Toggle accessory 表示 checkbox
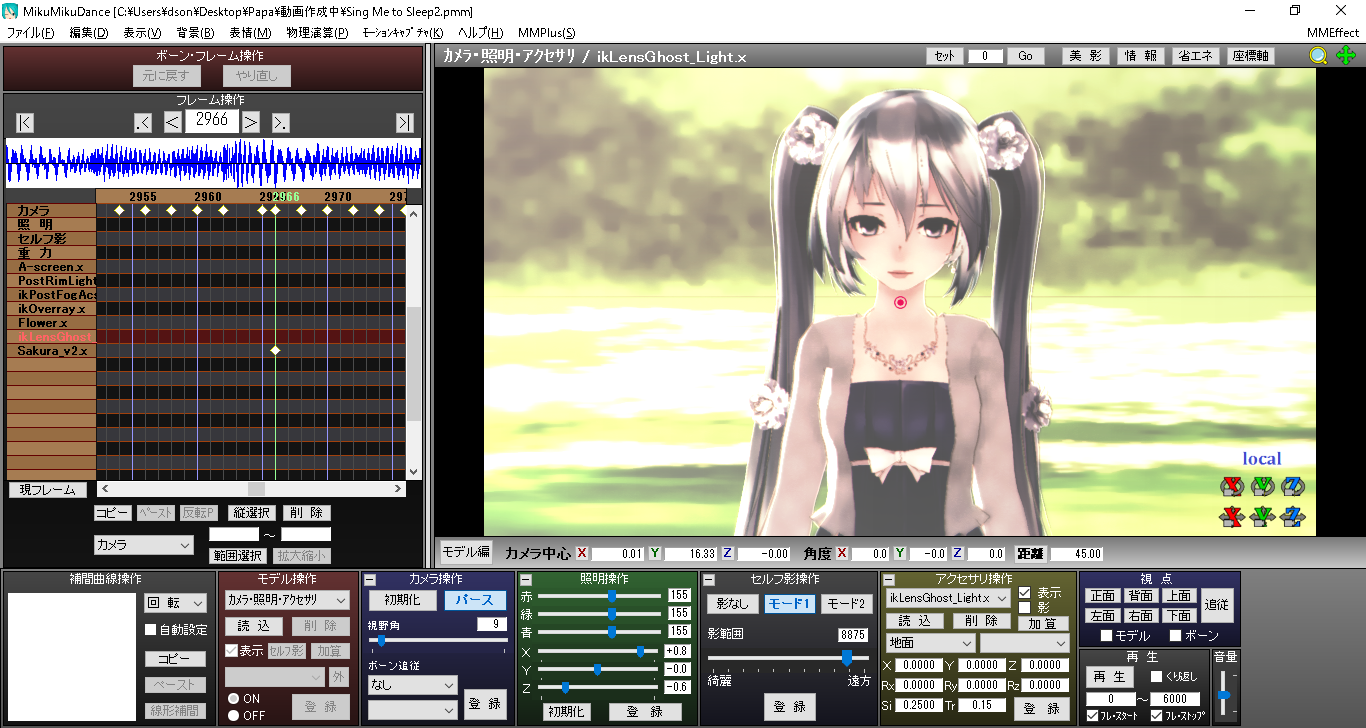The width and height of the screenshot is (1366, 728). [1024, 592]
